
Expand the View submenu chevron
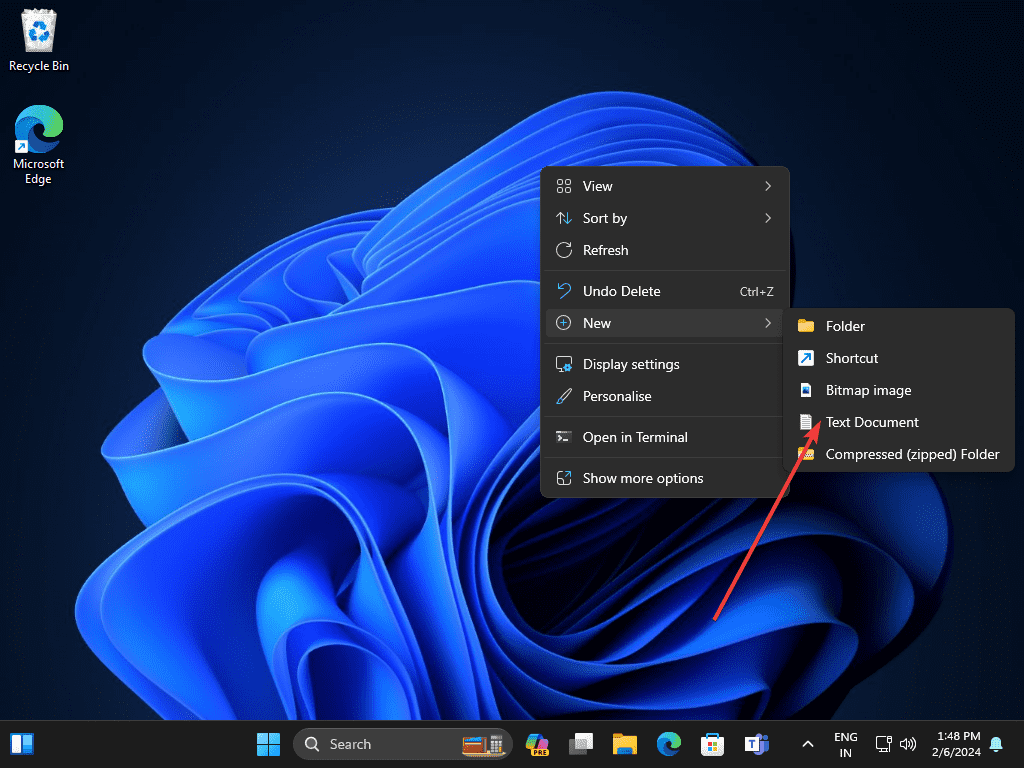point(768,186)
